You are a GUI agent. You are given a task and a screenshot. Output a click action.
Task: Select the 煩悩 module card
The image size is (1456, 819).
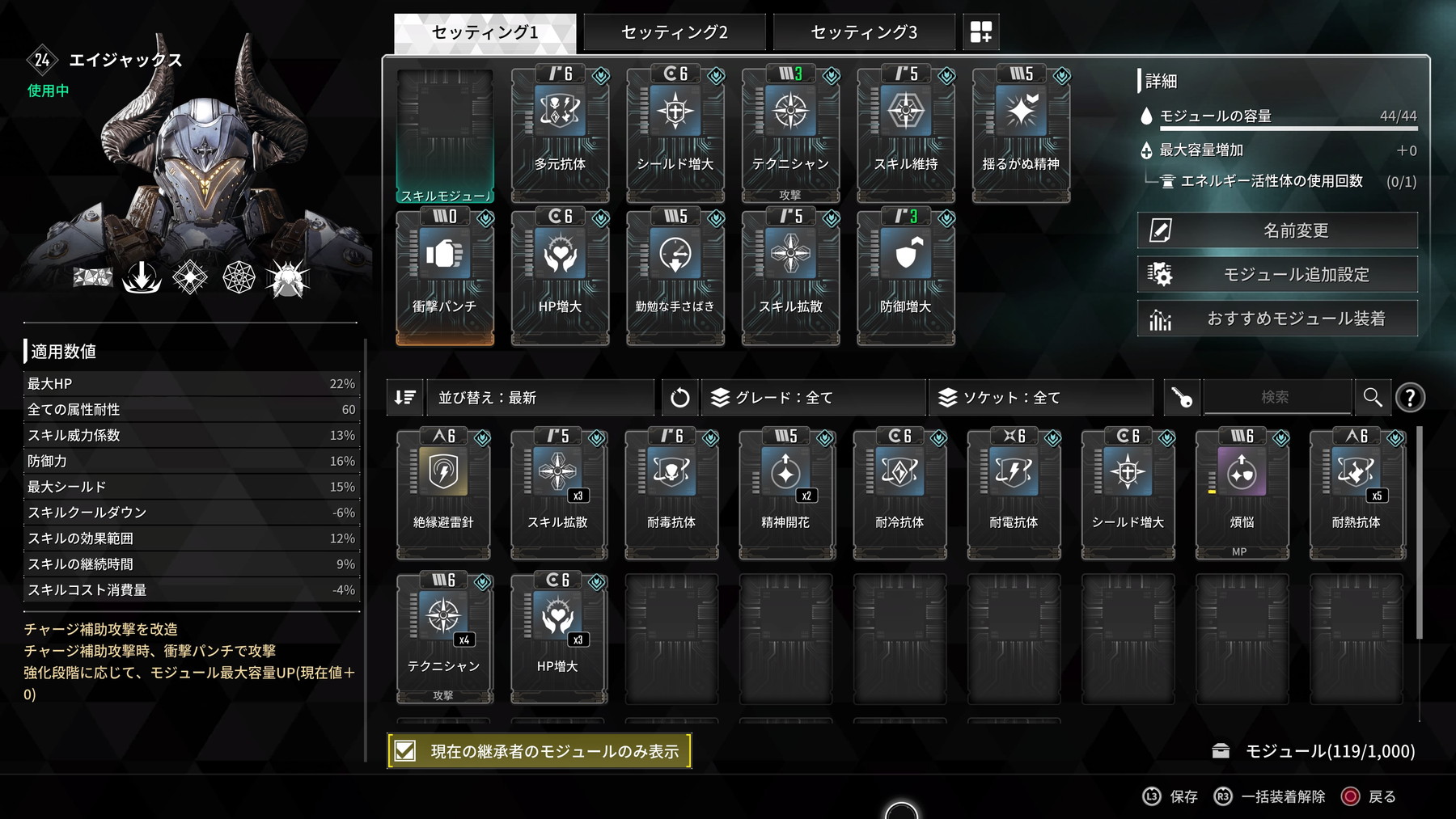tap(1242, 494)
